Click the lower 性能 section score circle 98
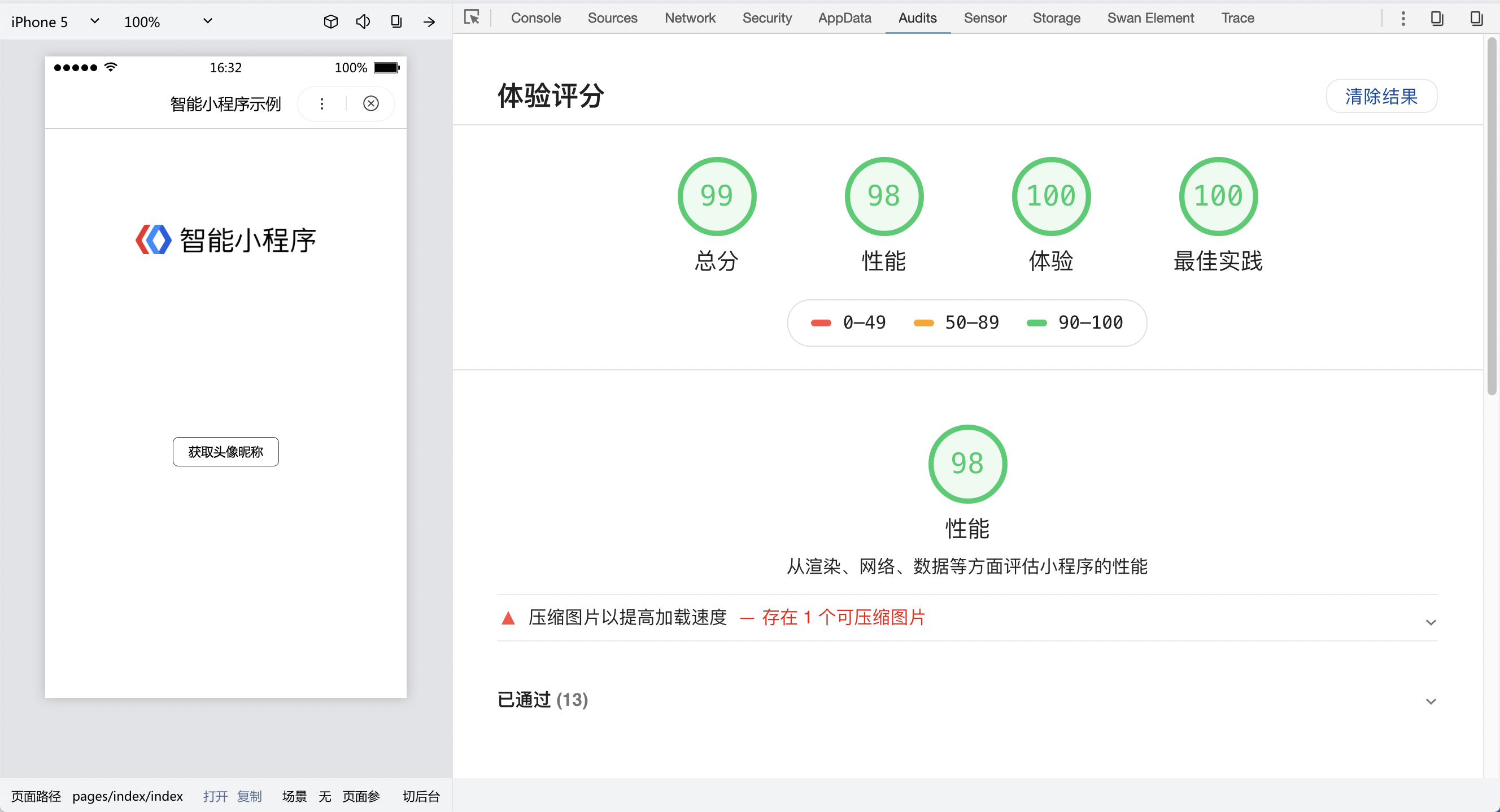This screenshot has height=812, width=1500. pos(967,464)
